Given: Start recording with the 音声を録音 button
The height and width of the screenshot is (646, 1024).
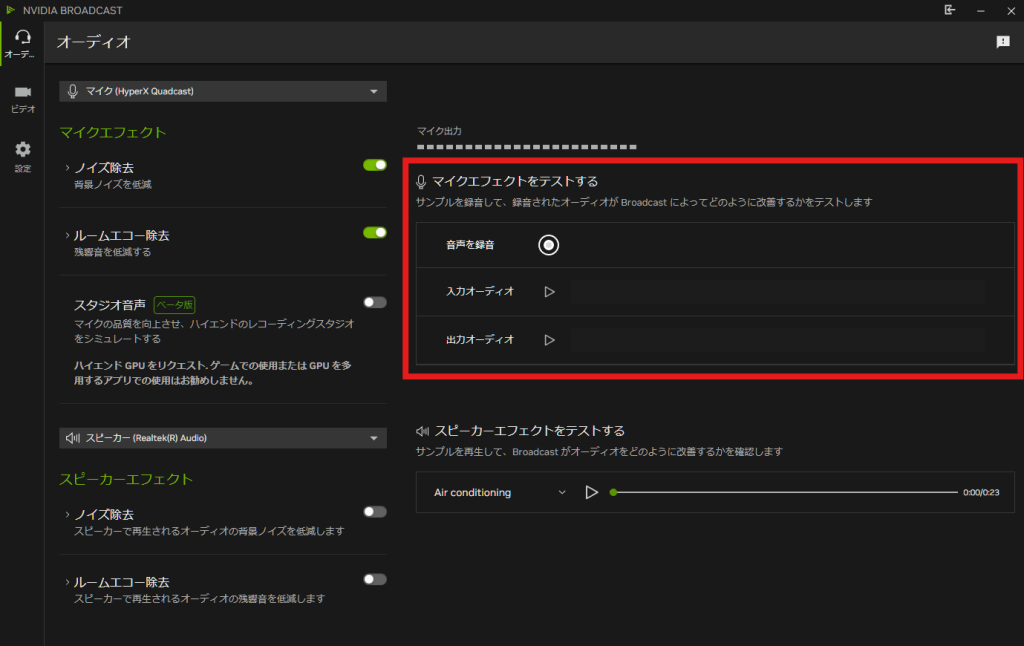Looking at the screenshot, I should (x=549, y=245).
